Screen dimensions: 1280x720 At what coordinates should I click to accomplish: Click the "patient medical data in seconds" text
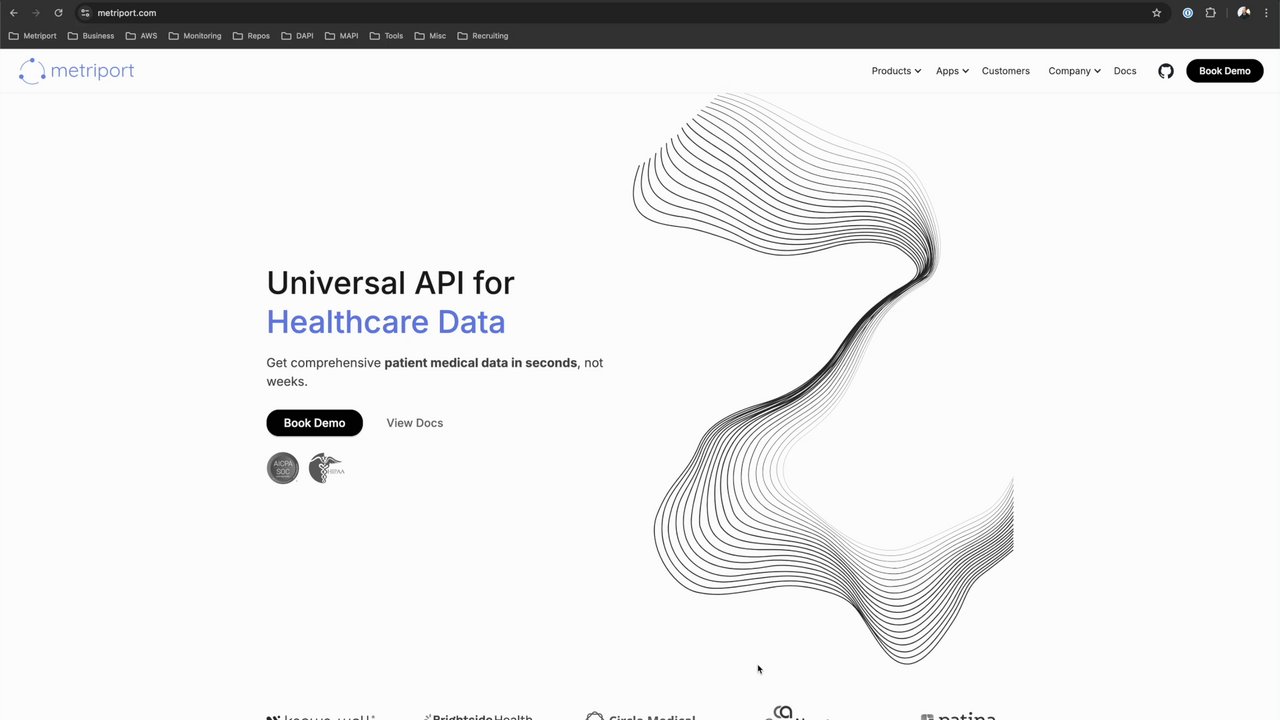click(481, 363)
